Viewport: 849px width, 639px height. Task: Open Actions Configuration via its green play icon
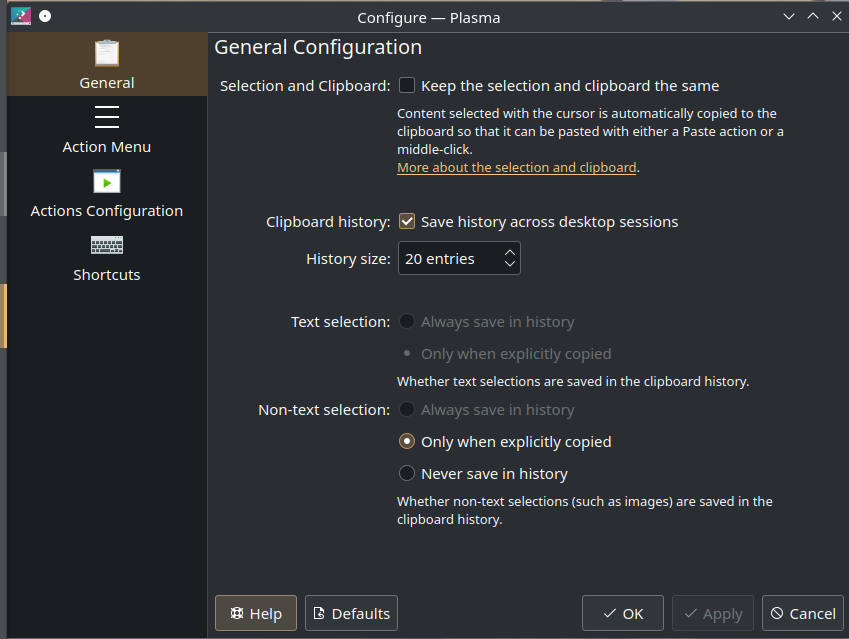pyautogui.click(x=106, y=180)
